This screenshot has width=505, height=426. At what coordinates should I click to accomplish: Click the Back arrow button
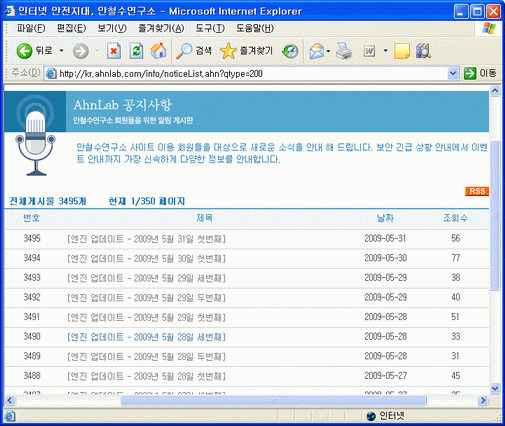24,51
